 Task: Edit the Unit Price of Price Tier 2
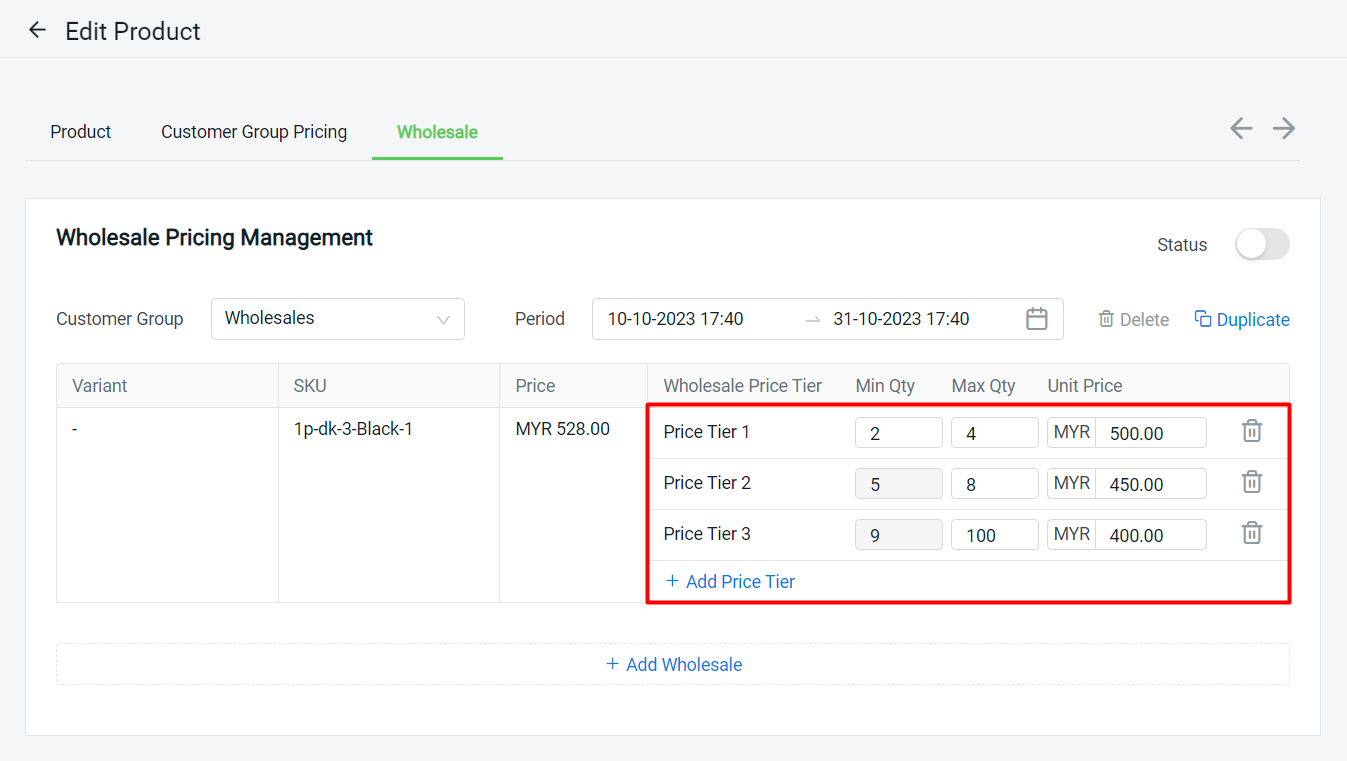1149,484
